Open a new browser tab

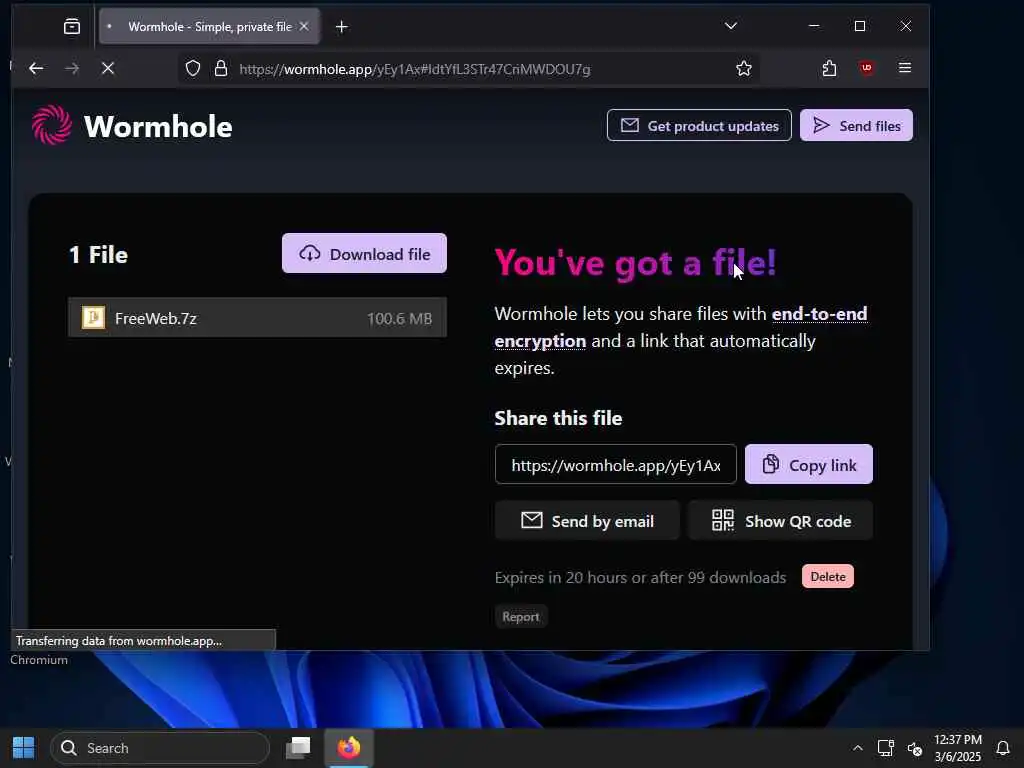[342, 27]
